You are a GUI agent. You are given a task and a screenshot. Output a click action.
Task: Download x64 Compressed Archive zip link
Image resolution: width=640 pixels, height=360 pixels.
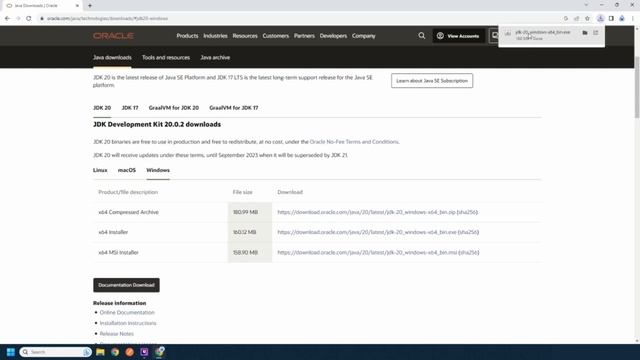(367, 212)
